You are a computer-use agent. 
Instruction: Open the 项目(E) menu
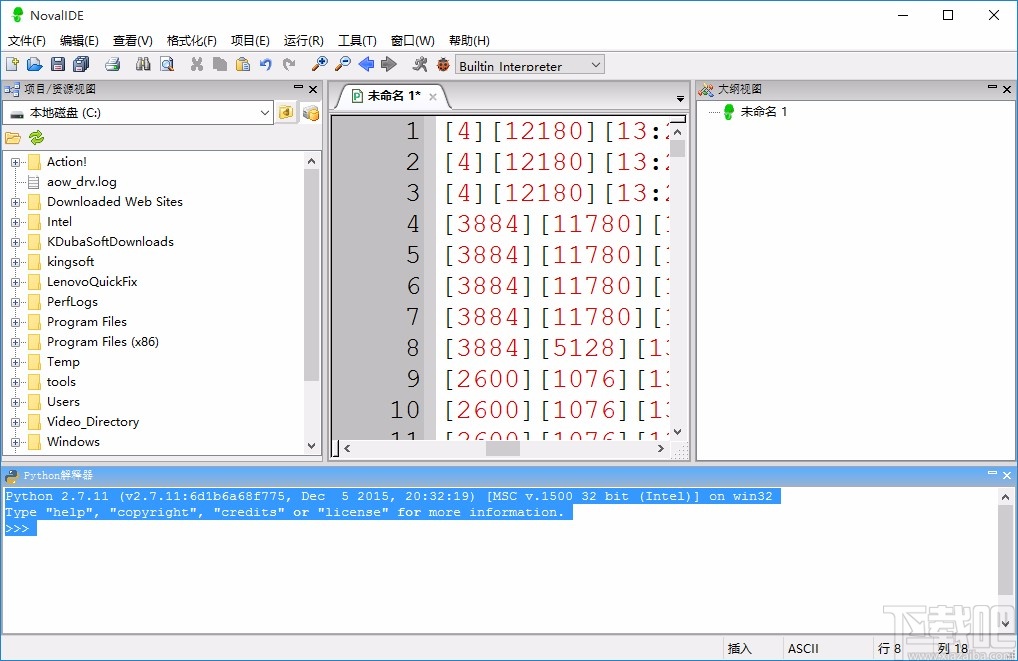pyautogui.click(x=250, y=41)
